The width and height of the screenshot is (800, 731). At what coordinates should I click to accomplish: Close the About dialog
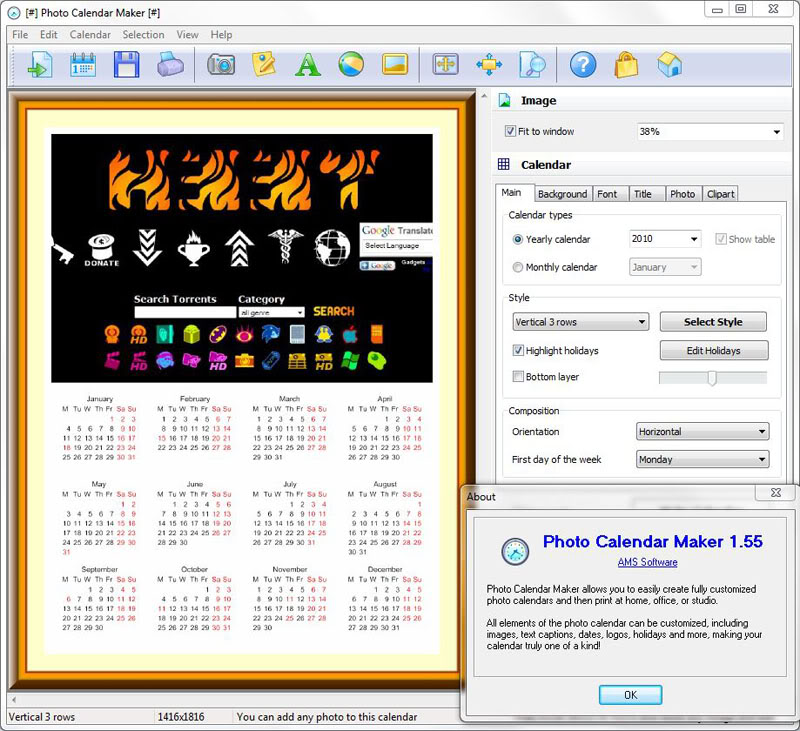coord(776,492)
